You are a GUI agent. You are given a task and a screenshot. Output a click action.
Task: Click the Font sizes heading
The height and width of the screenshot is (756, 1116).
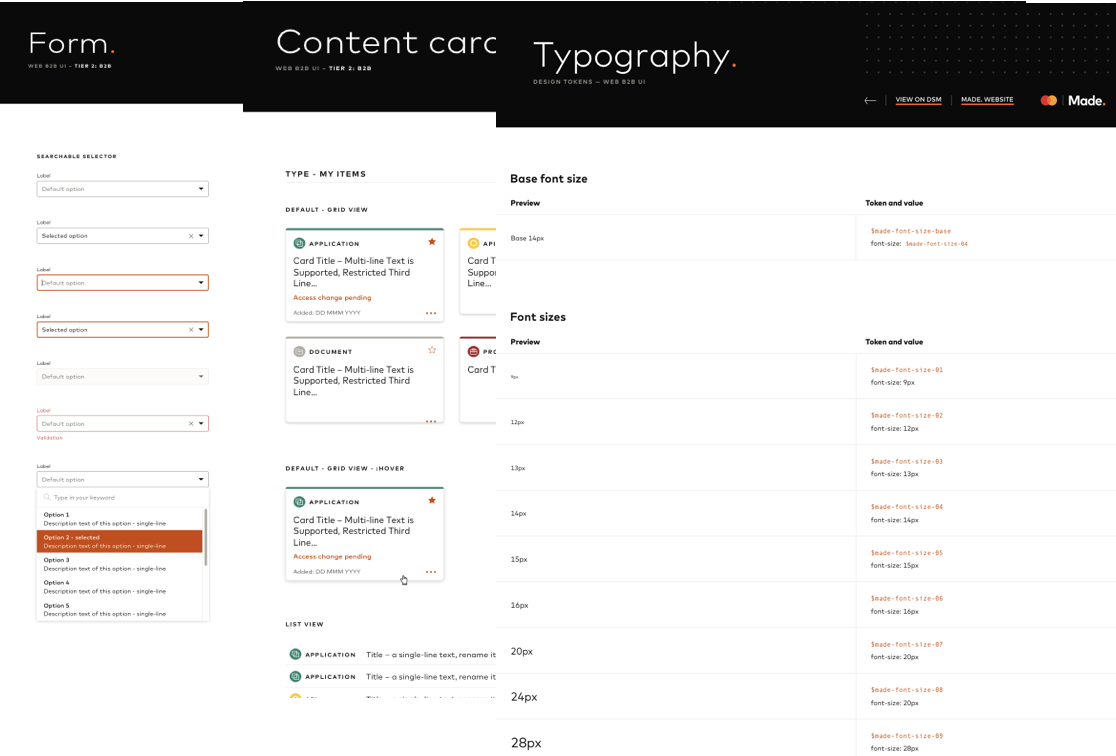click(x=538, y=317)
